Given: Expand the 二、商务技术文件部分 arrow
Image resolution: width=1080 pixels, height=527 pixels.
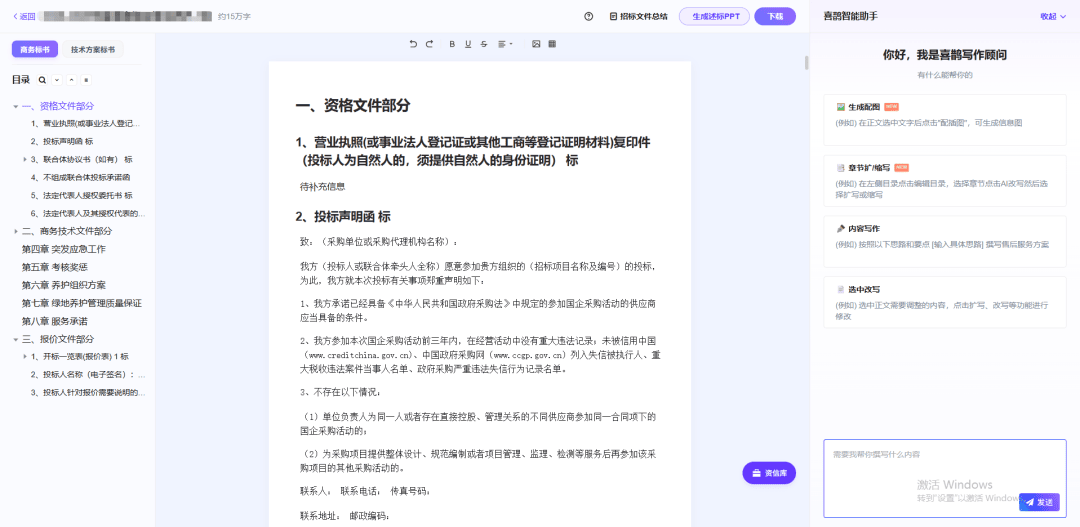Looking at the screenshot, I should [x=16, y=231].
